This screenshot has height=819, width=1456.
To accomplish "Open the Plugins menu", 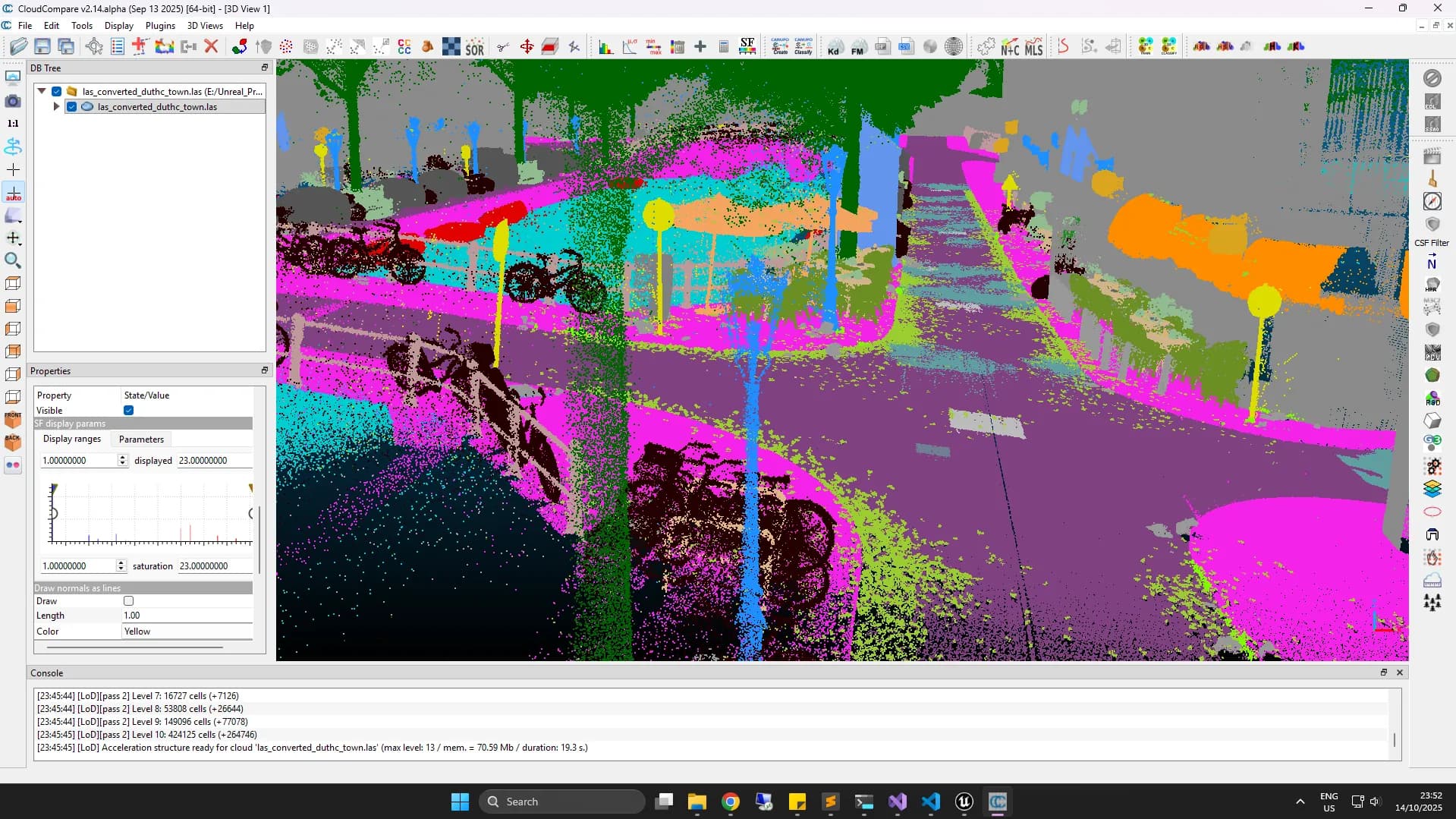I will pyautogui.click(x=160, y=25).
